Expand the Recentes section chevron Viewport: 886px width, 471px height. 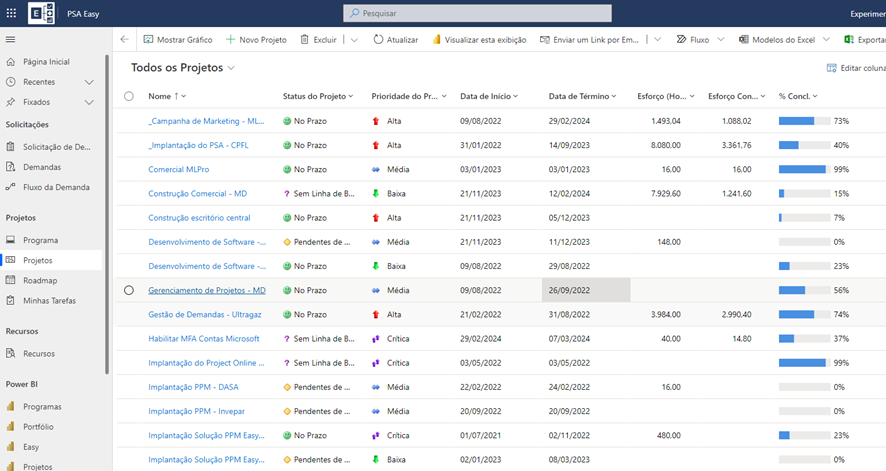click(x=89, y=82)
